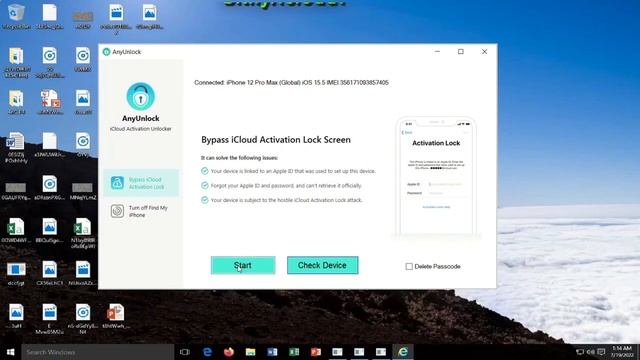
Task: Click the 'Forgot your Apple ID and password' line
Action: pyautogui.click(x=286, y=186)
